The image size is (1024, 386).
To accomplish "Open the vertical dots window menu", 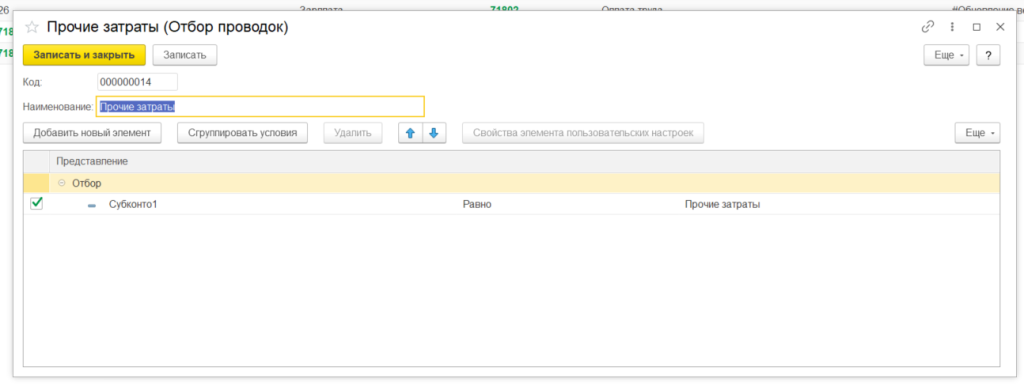I will pyautogui.click(x=952, y=27).
